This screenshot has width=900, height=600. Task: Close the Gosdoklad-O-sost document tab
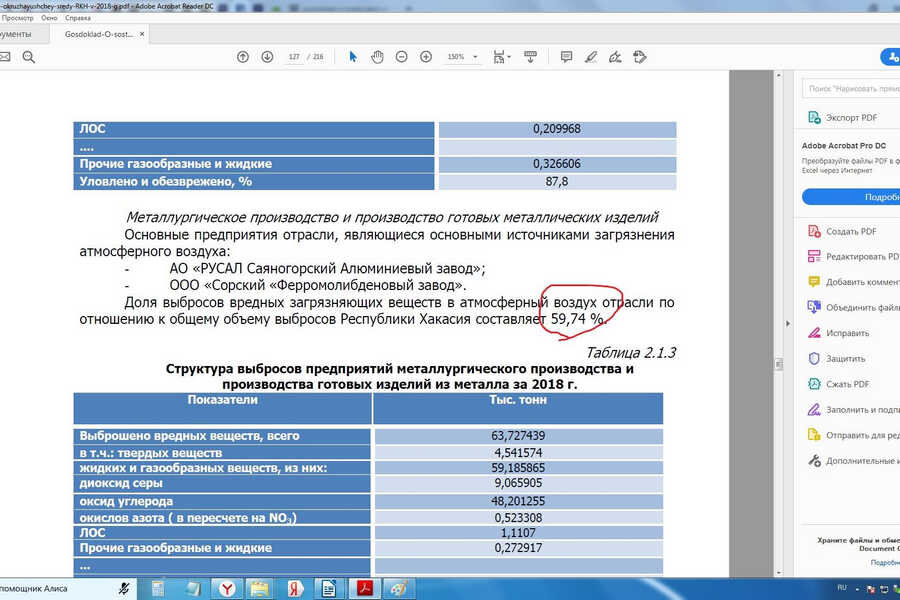tap(142, 34)
